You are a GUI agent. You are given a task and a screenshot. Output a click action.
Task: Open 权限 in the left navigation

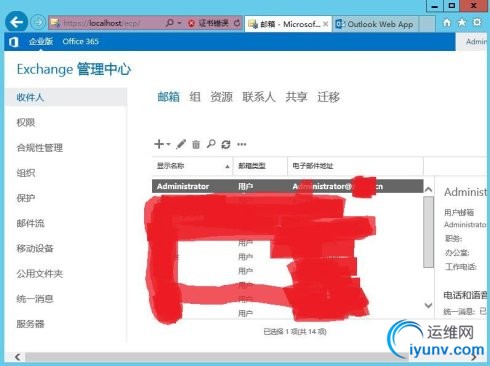point(26,123)
